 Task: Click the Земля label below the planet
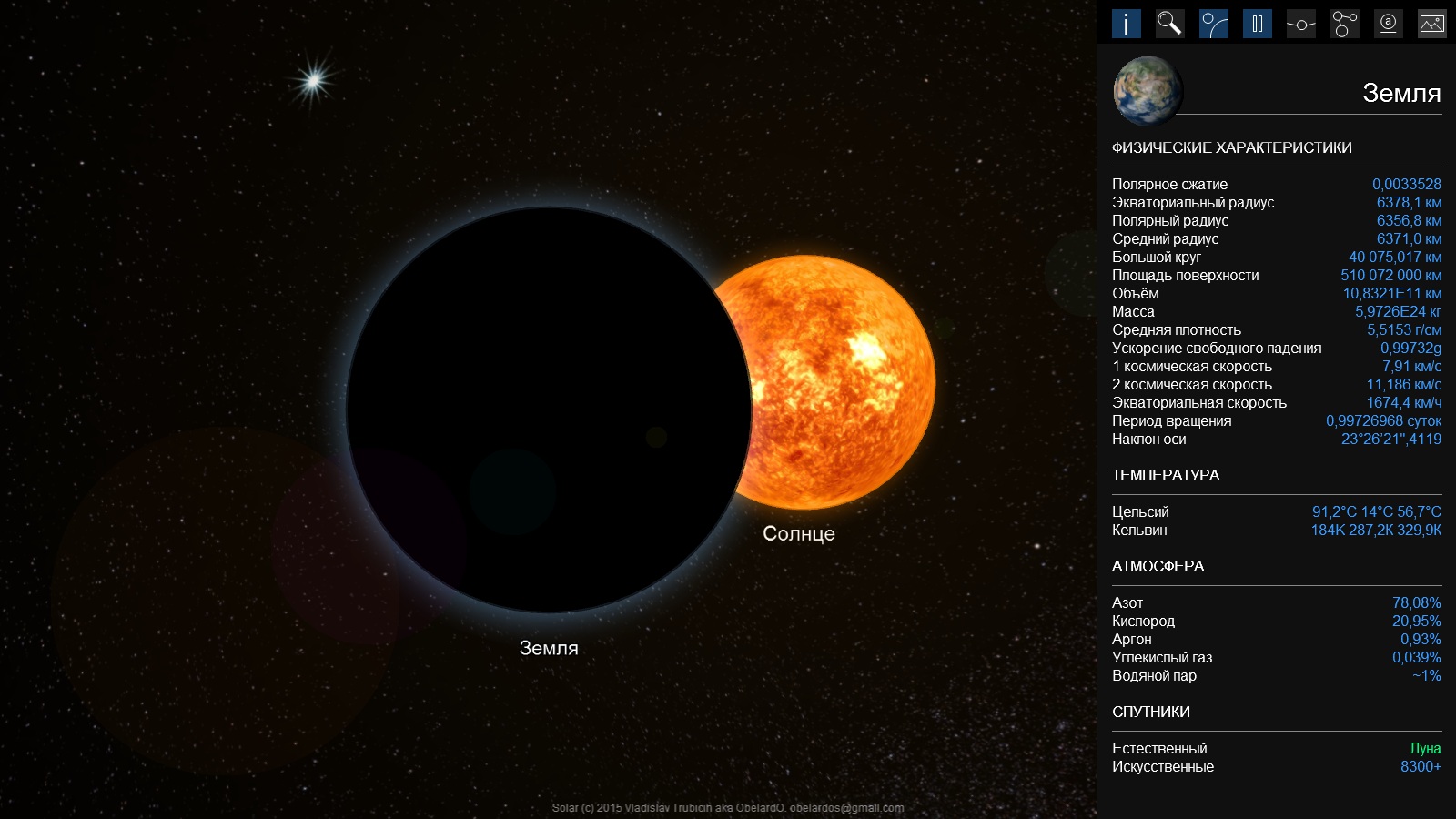(x=549, y=648)
